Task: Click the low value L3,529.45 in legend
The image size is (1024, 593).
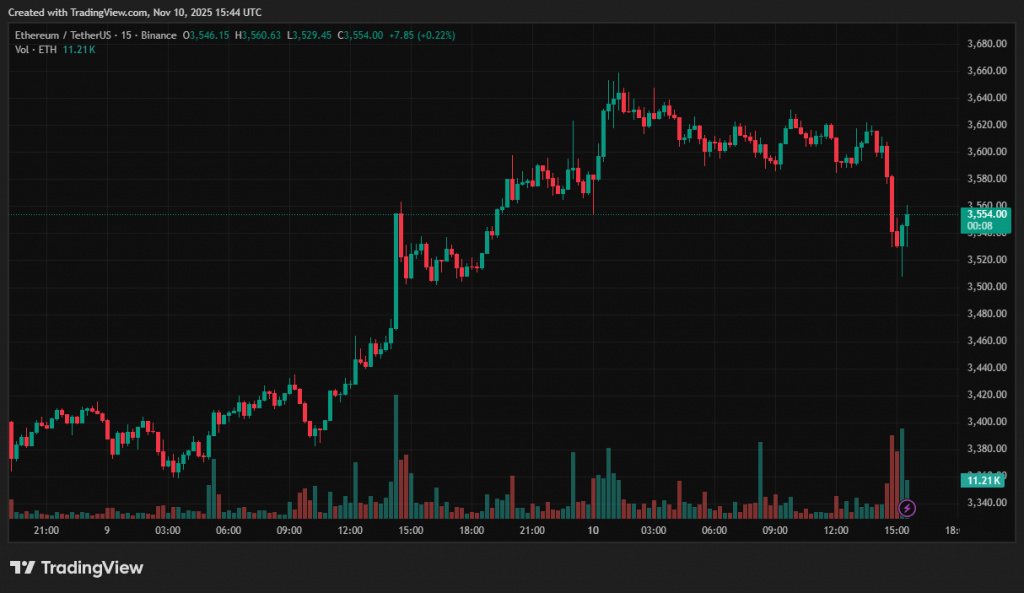Action: (x=311, y=35)
